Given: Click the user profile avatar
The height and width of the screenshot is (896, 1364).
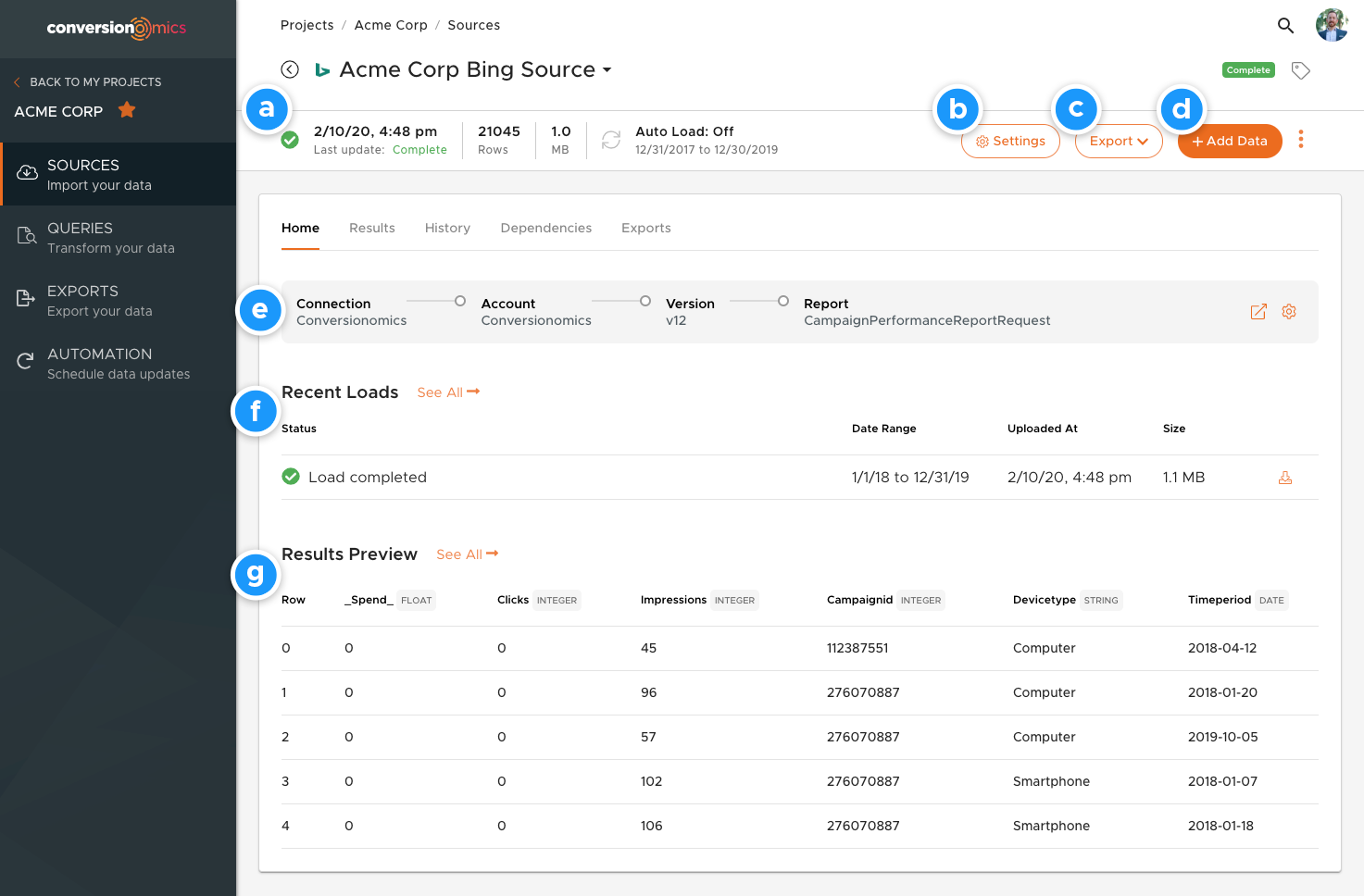Looking at the screenshot, I should pos(1332,25).
